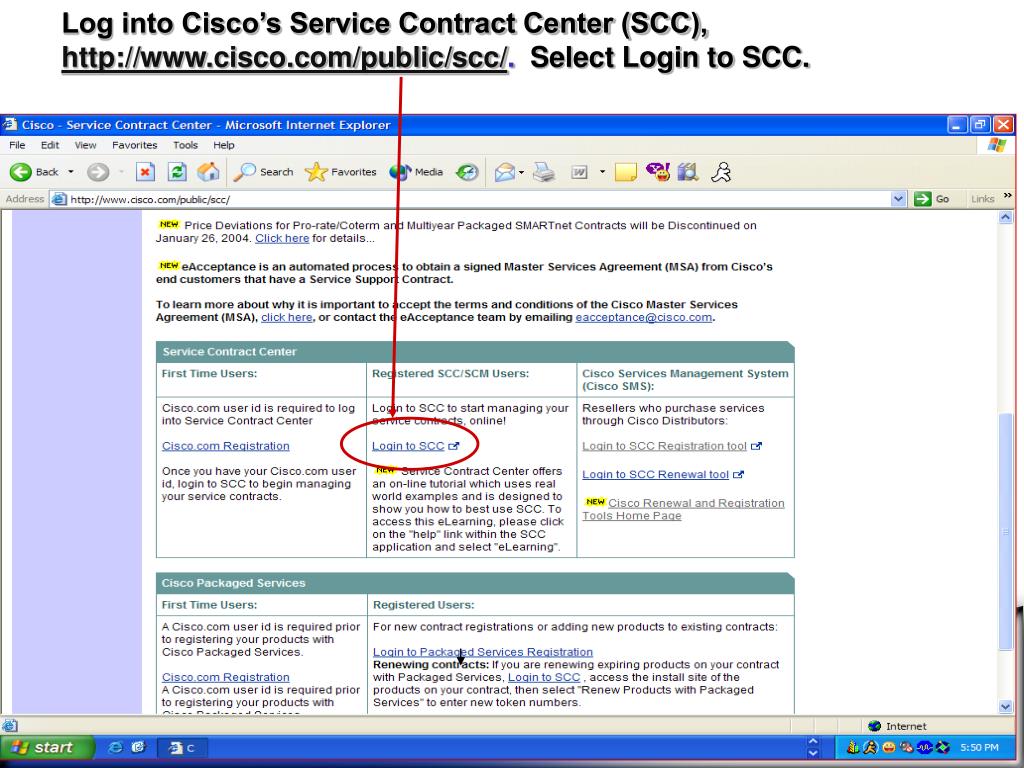Open the Tools menu
1024x768 pixels.
(185, 145)
